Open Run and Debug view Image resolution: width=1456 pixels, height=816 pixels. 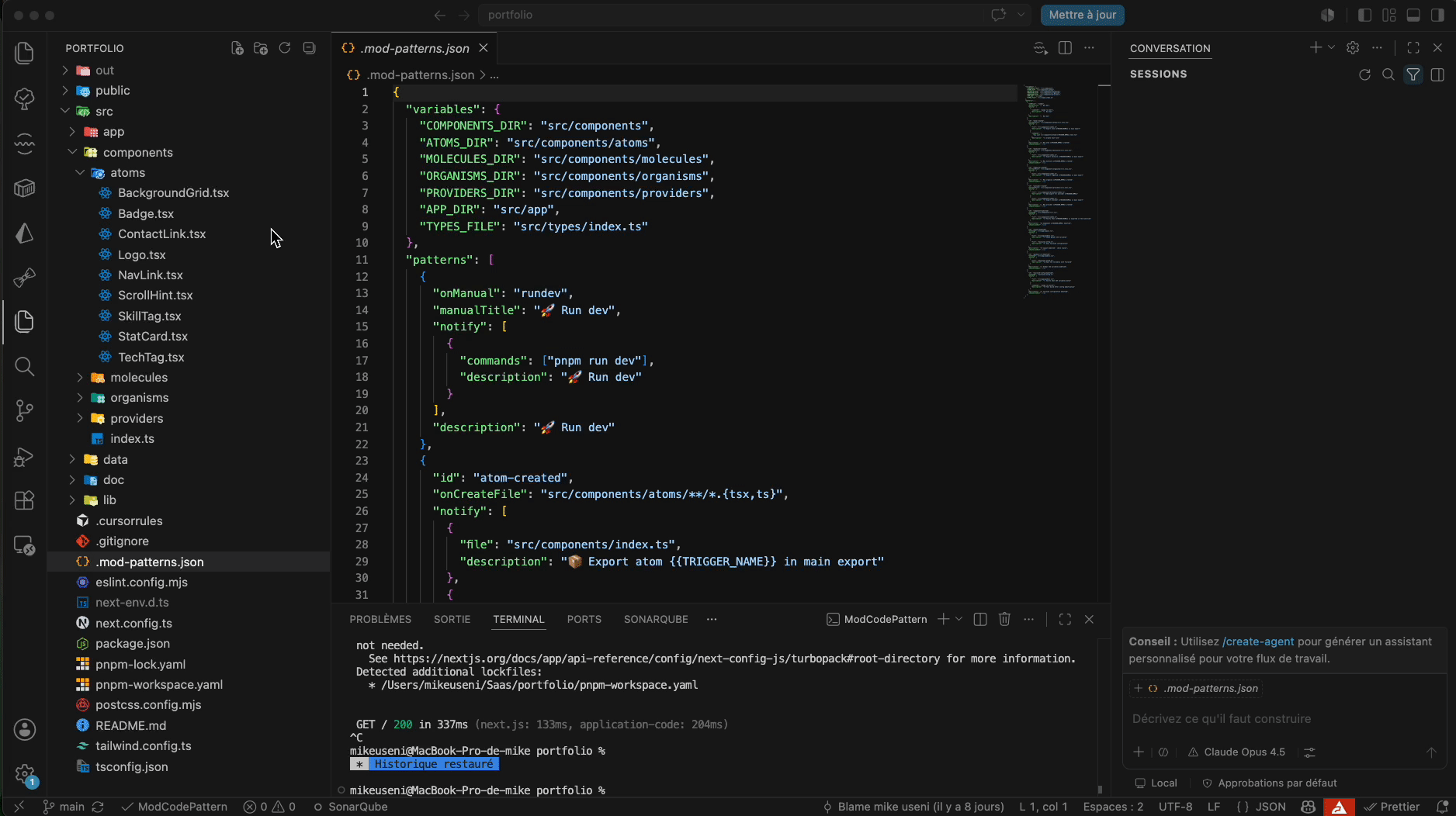[25, 457]
